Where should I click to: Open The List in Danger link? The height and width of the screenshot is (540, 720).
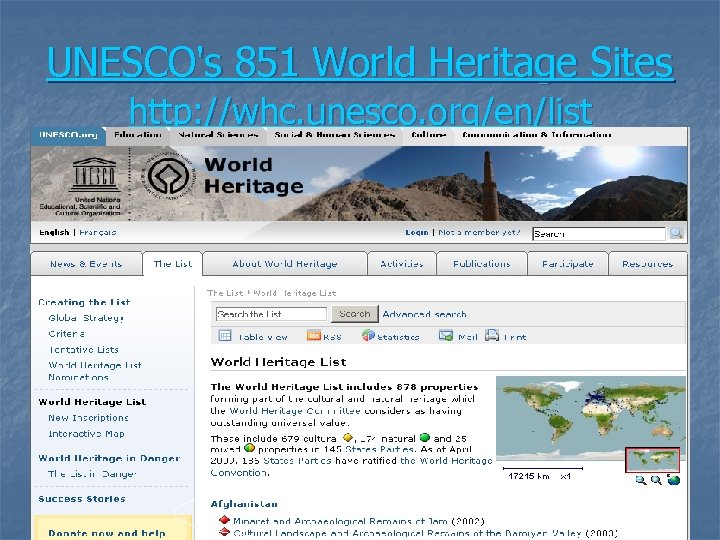tap(92, 474)
